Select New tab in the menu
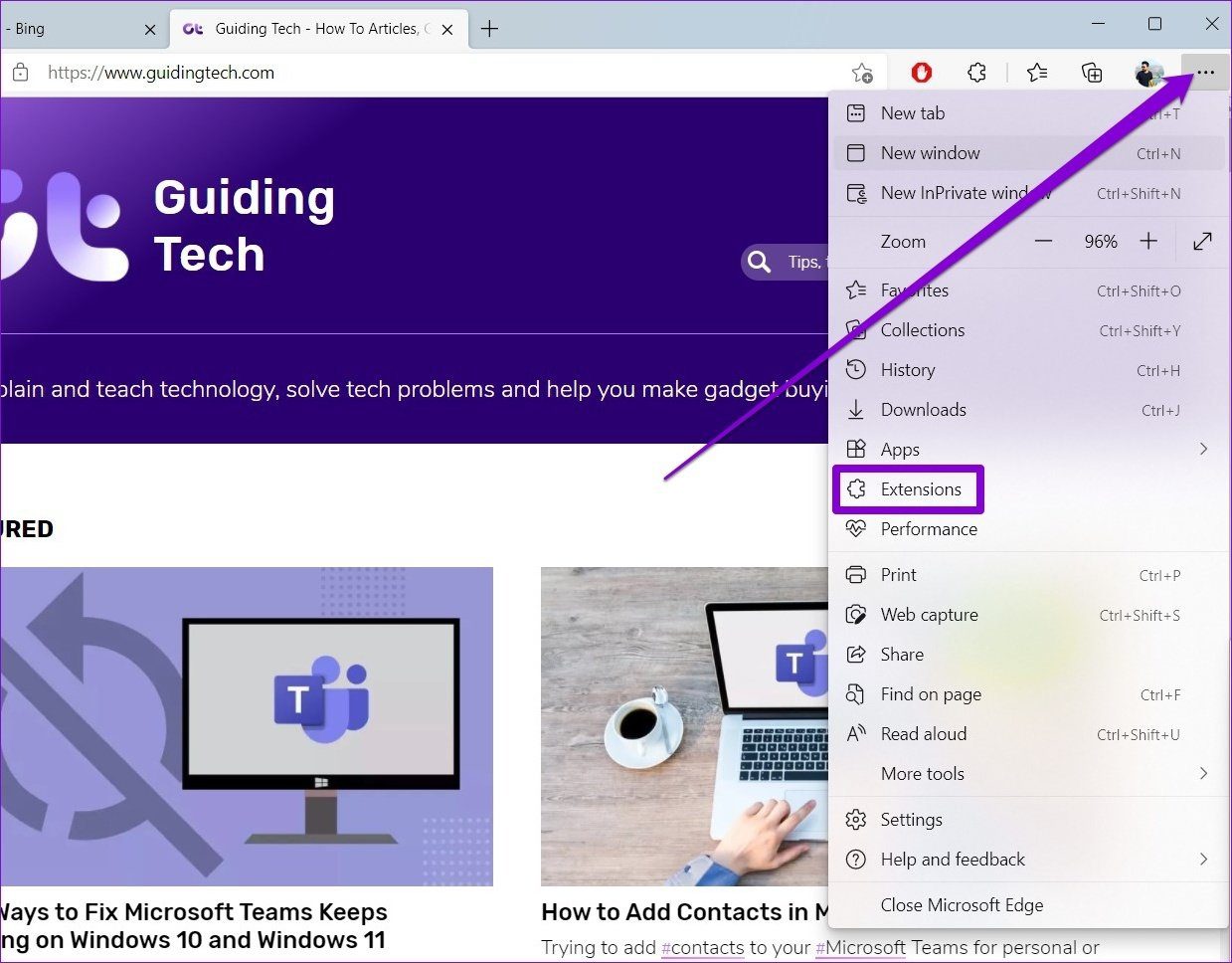Image resolution: width=1232 pixels, height=963 pixels. click(1029, 113)
